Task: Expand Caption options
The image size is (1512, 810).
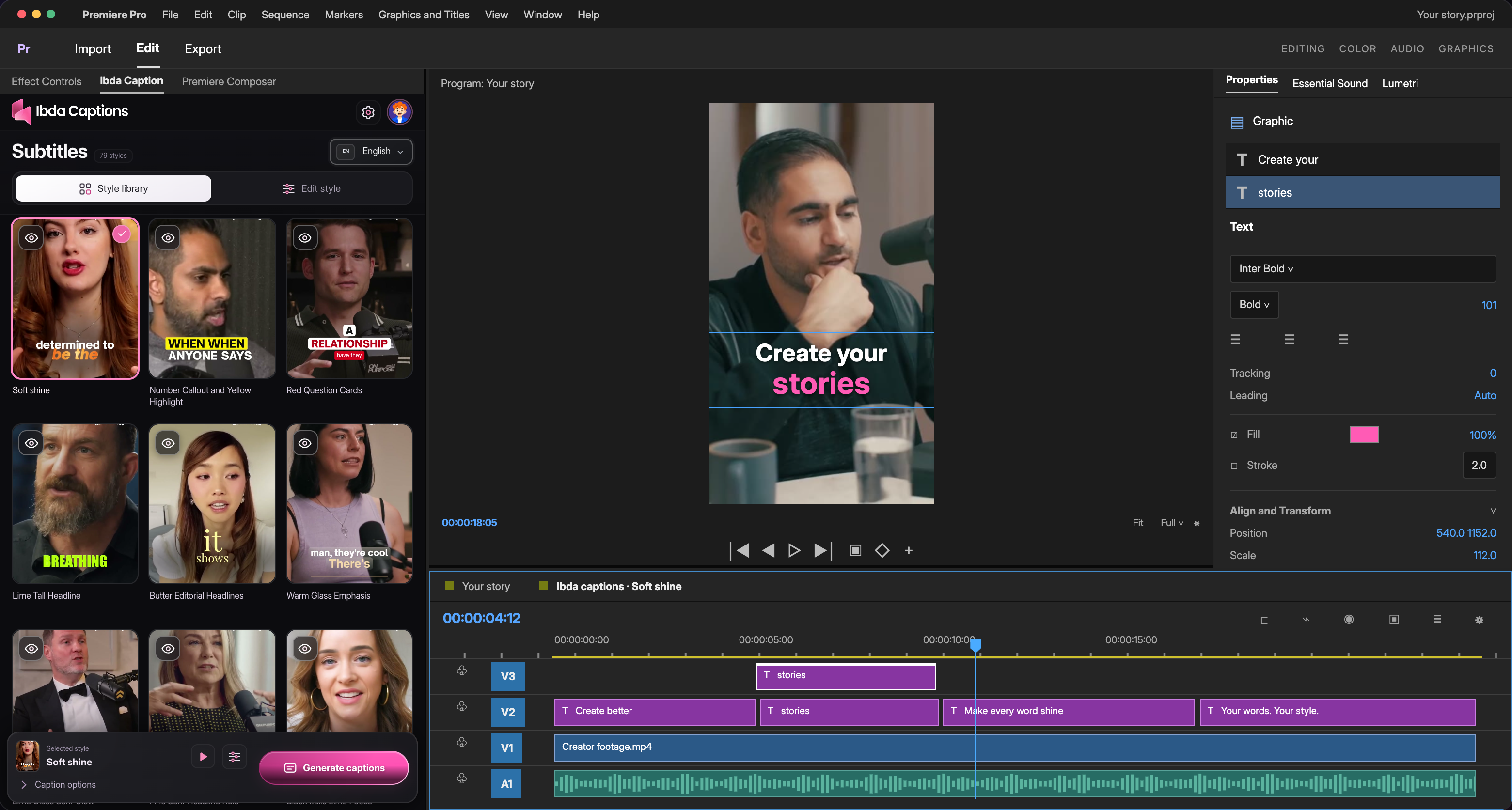Action: [x=58, y=785]
